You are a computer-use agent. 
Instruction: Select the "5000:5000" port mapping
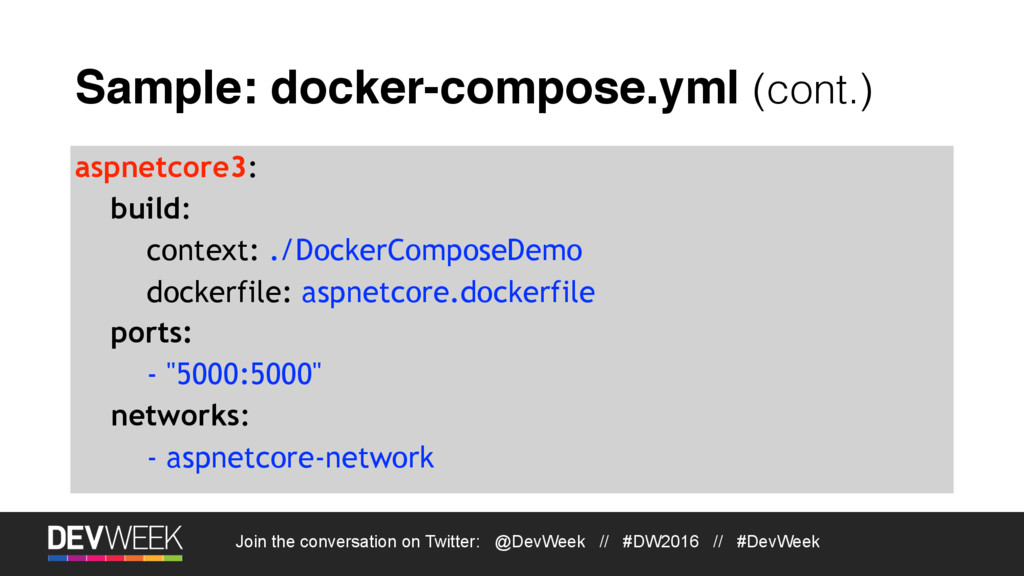[x=244, y=374]
